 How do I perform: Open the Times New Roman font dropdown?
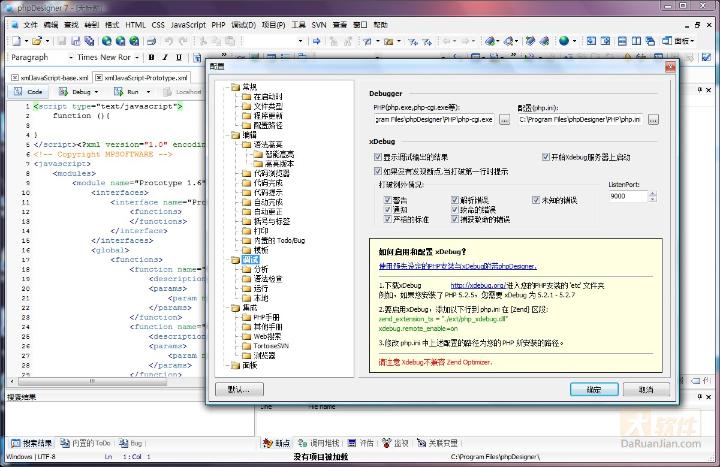pos(136,57)
